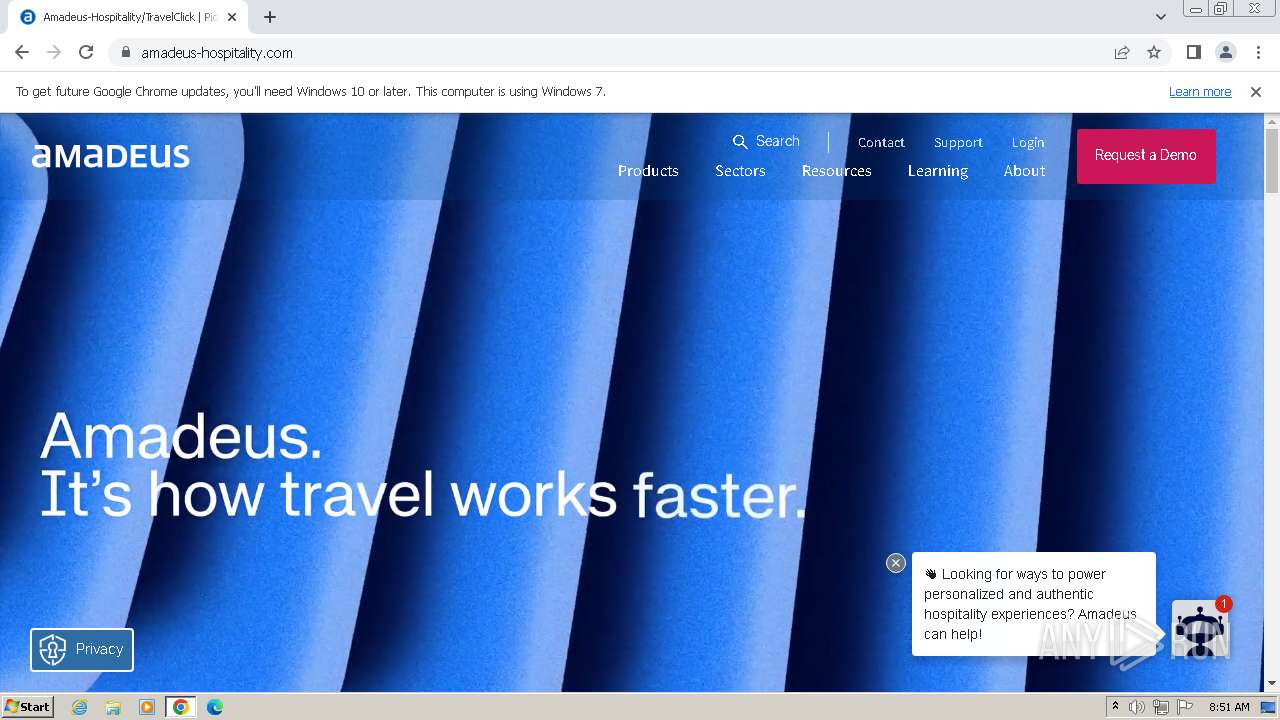Click the browser back arrow
The height and width of the screenshot is (720, 1280).
[22, 52]
